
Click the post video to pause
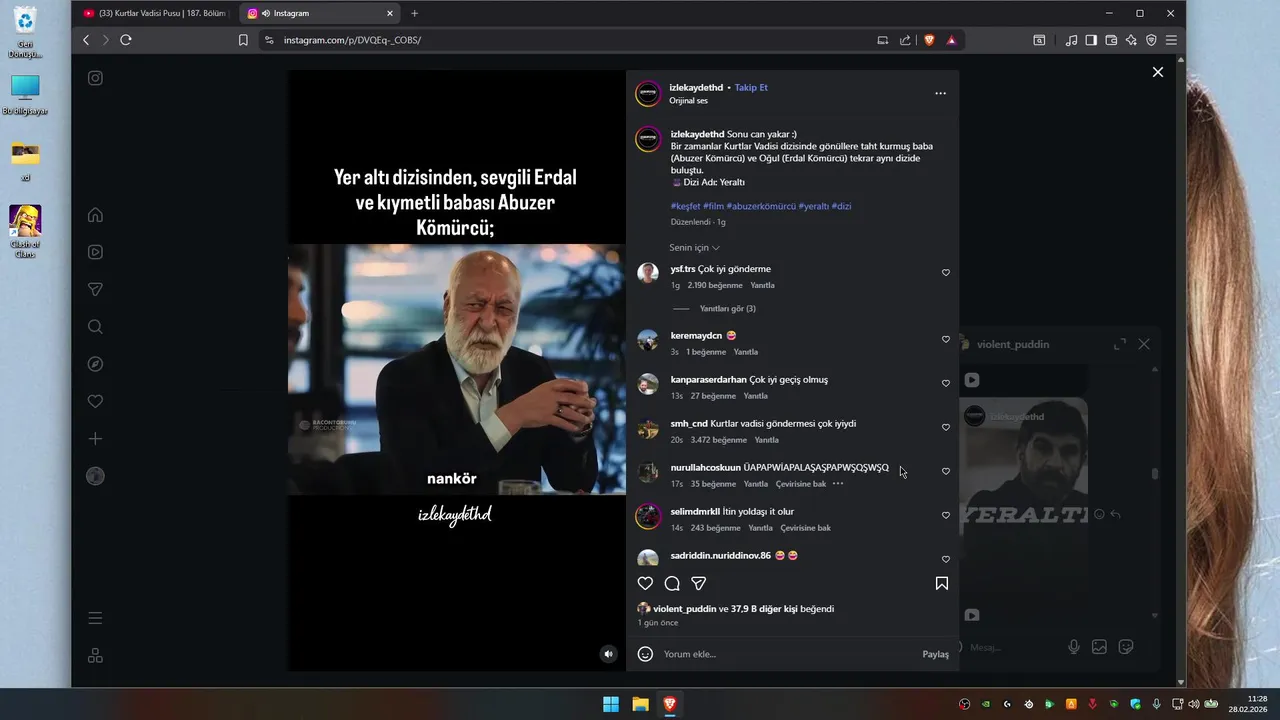[457, 370]
